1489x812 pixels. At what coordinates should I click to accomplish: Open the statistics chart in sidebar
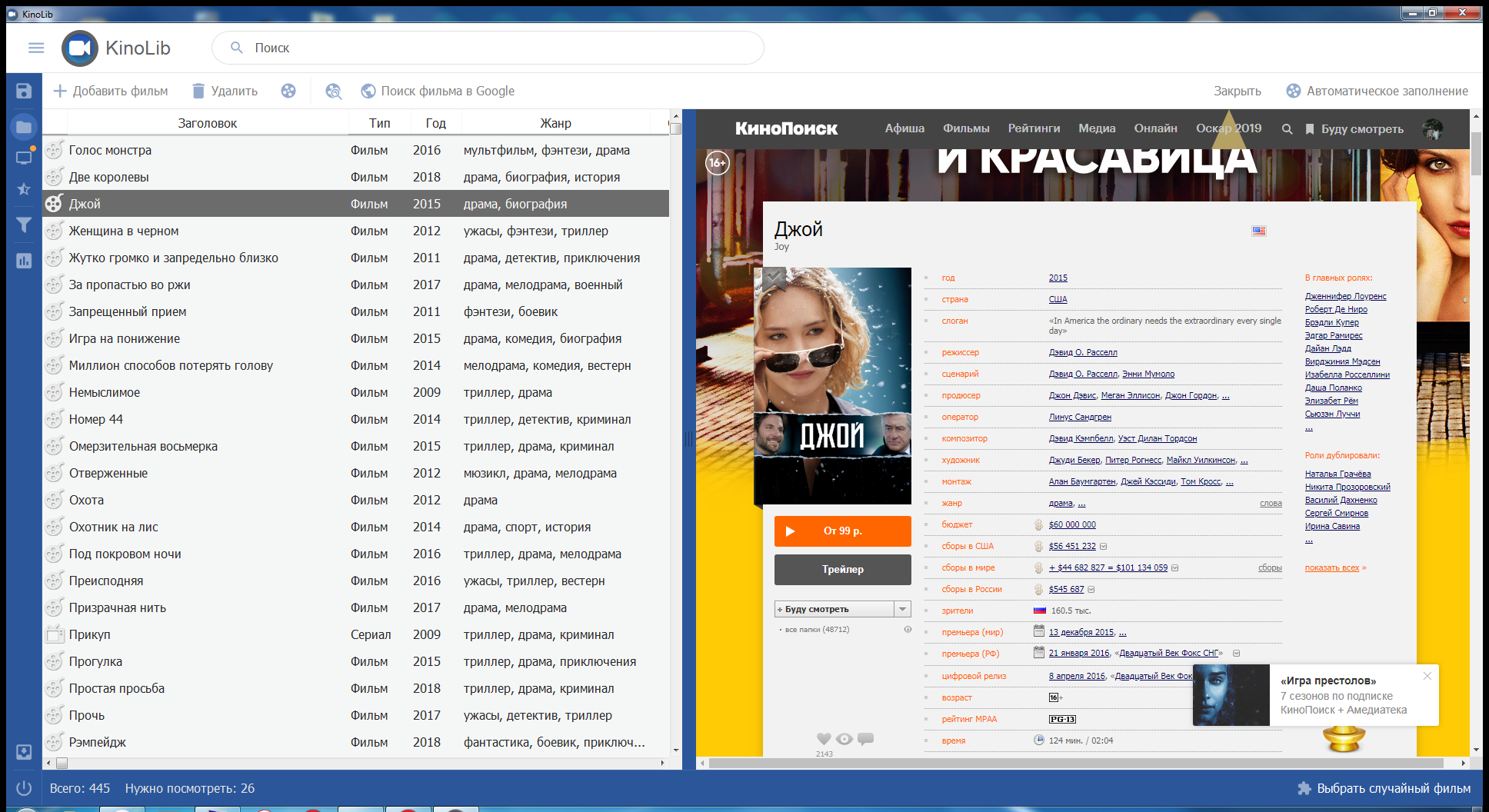[x=24, y=261]
